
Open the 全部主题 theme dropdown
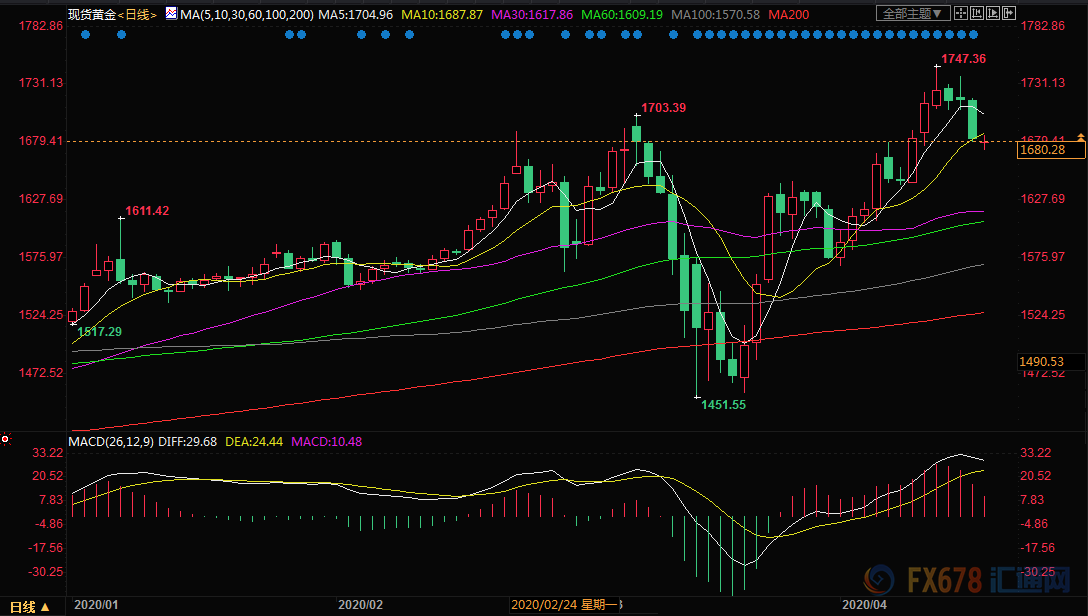907,14
